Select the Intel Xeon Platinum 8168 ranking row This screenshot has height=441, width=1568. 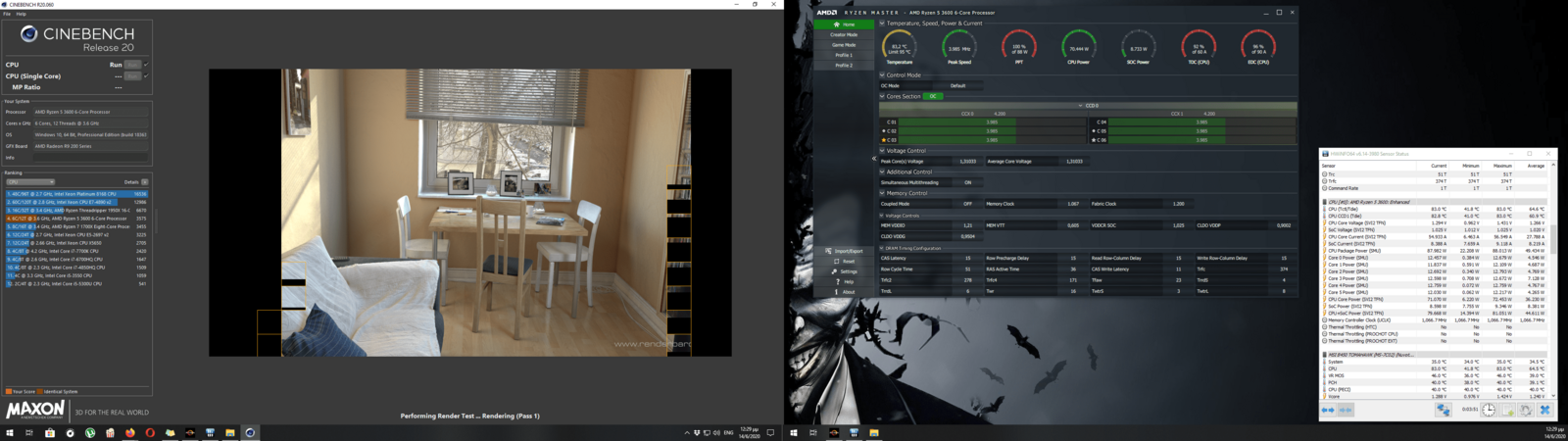(x=76, y=194)
